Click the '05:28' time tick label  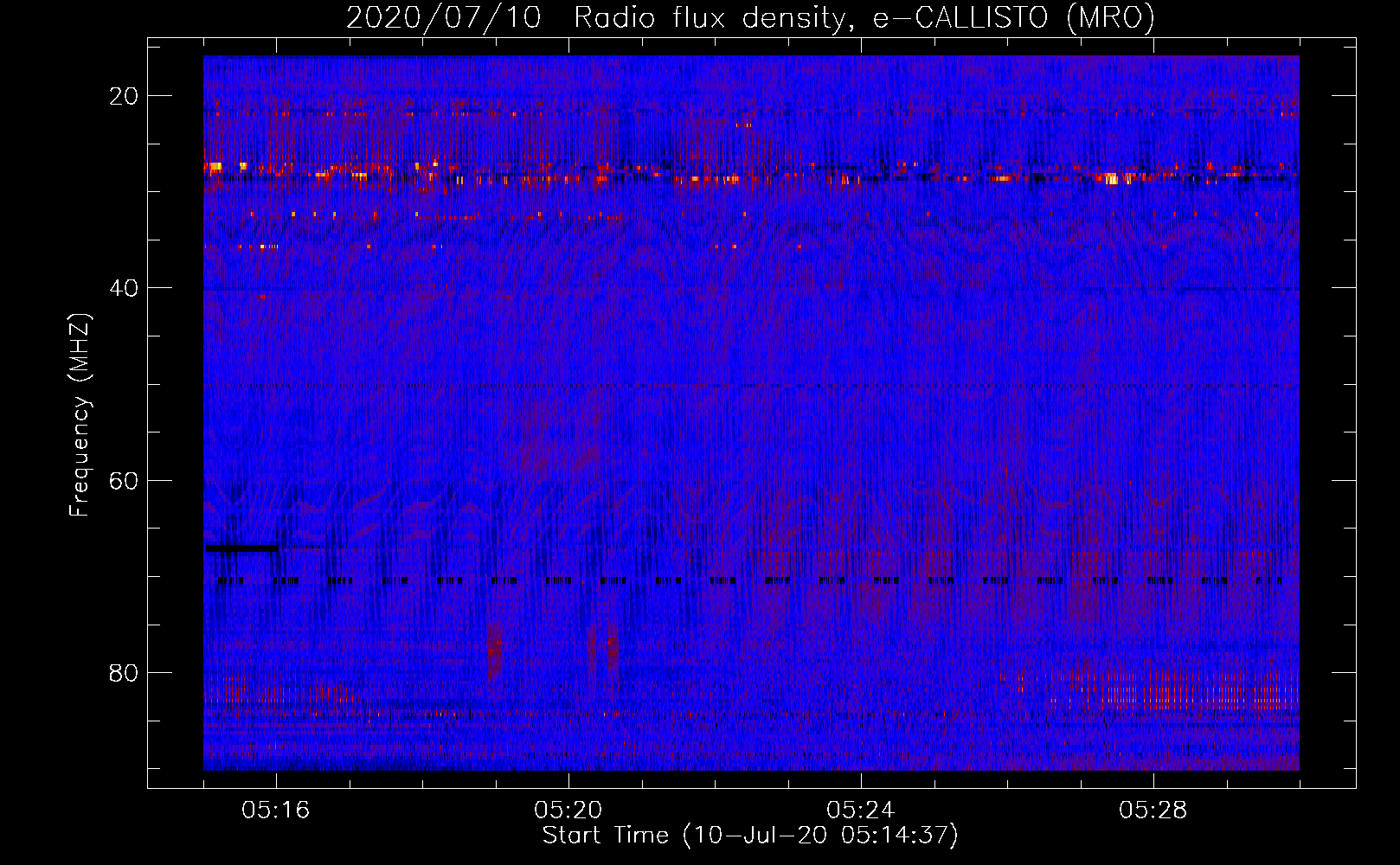point(1153,811)
